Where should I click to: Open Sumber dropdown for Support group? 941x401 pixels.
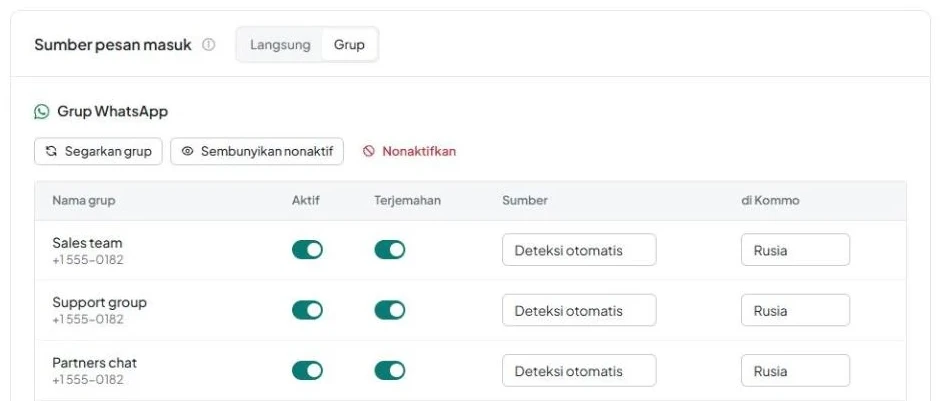pyautogui.click(x=579, y=310)
